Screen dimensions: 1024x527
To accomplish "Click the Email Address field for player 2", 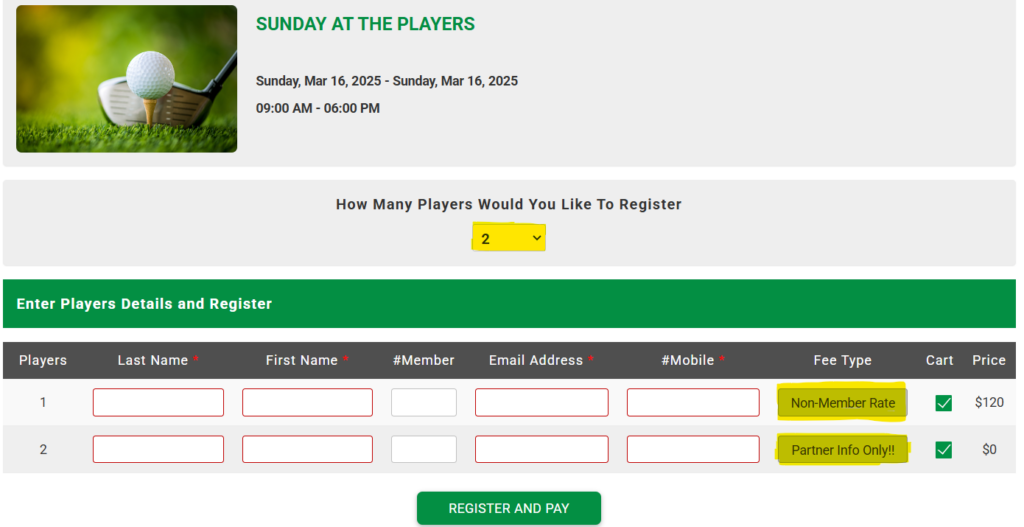I will (x=541, y=450).
